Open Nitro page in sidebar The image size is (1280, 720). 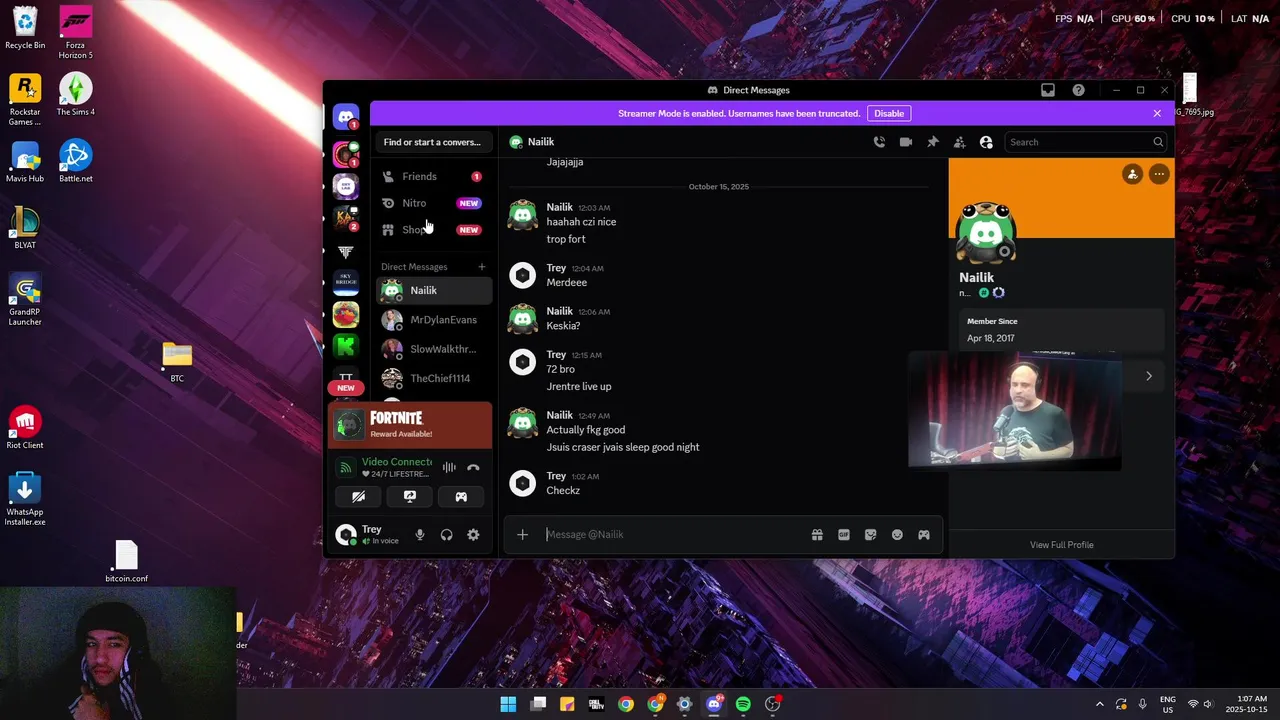pyautogui.click(x=434, y=203)
